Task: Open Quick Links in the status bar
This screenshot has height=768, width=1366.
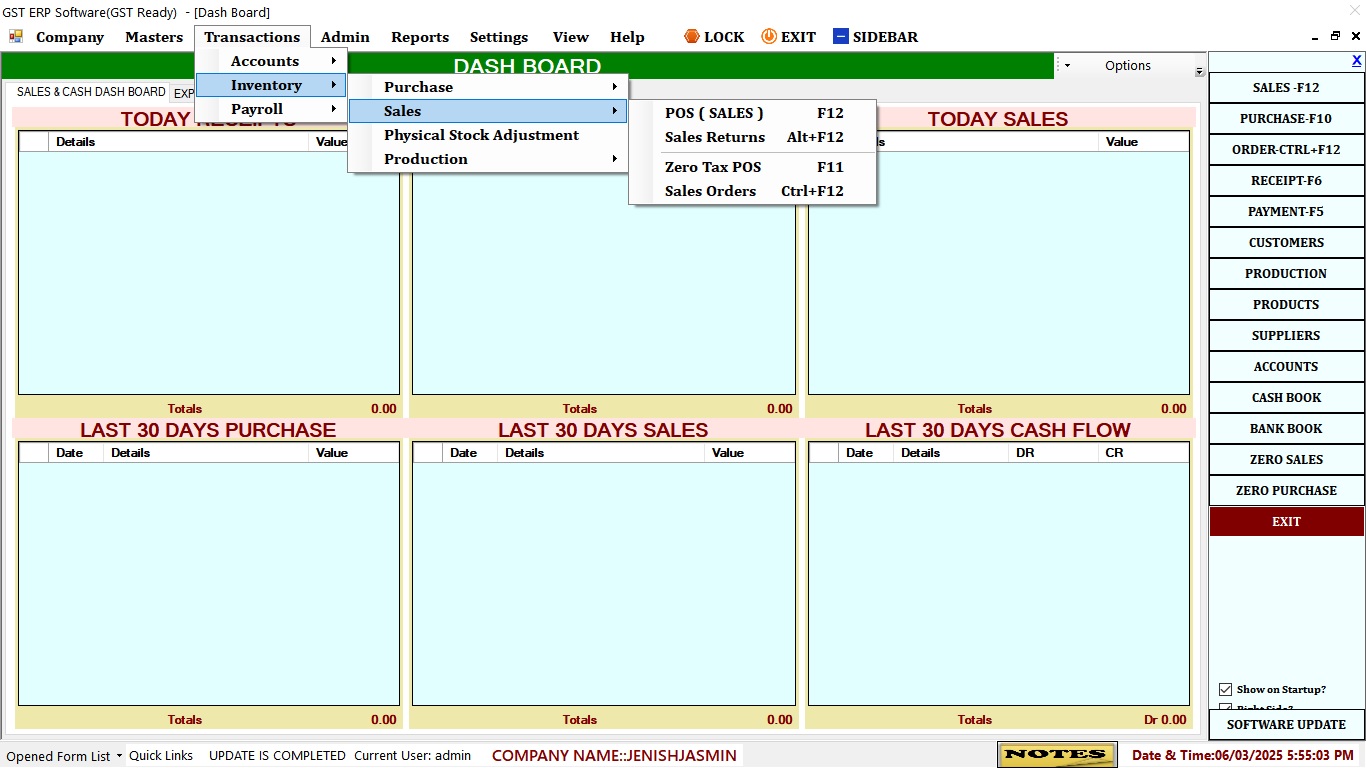Action: 160,756
